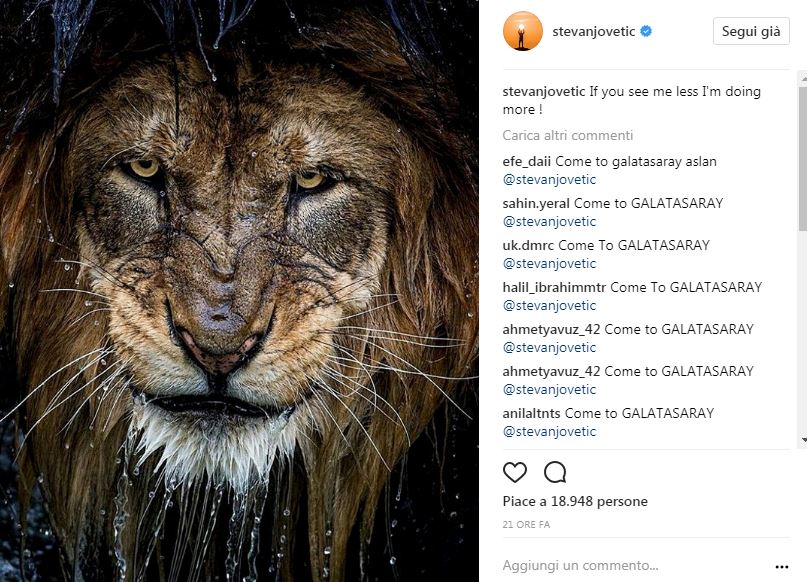
Task: View 'Piace a 18.948 persone' likes list
Action: click(575, 501)
